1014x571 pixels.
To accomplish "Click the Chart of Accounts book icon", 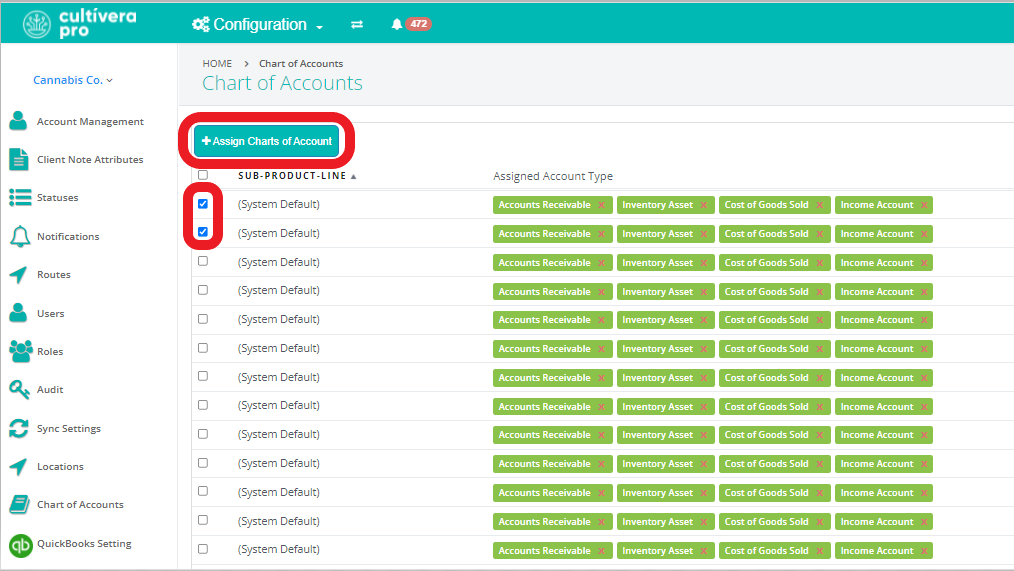I will coord(19,504).
